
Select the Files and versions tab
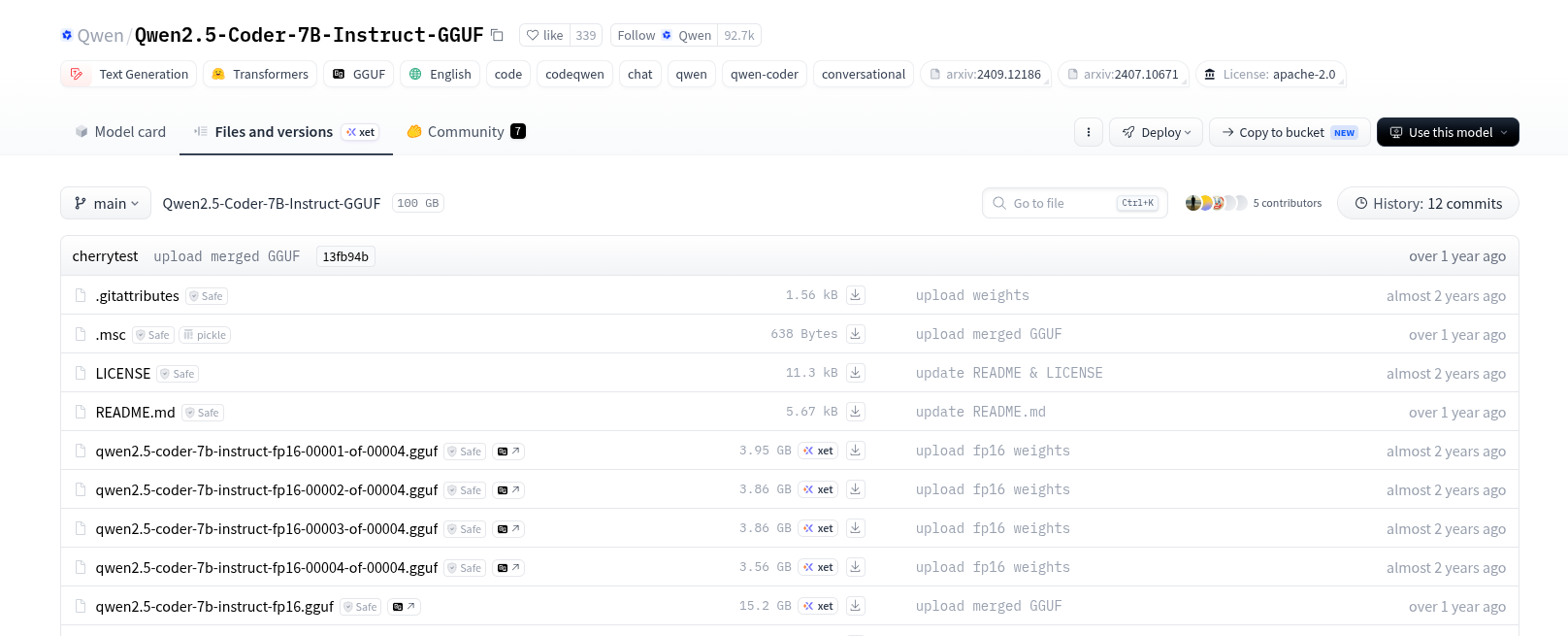285,132
